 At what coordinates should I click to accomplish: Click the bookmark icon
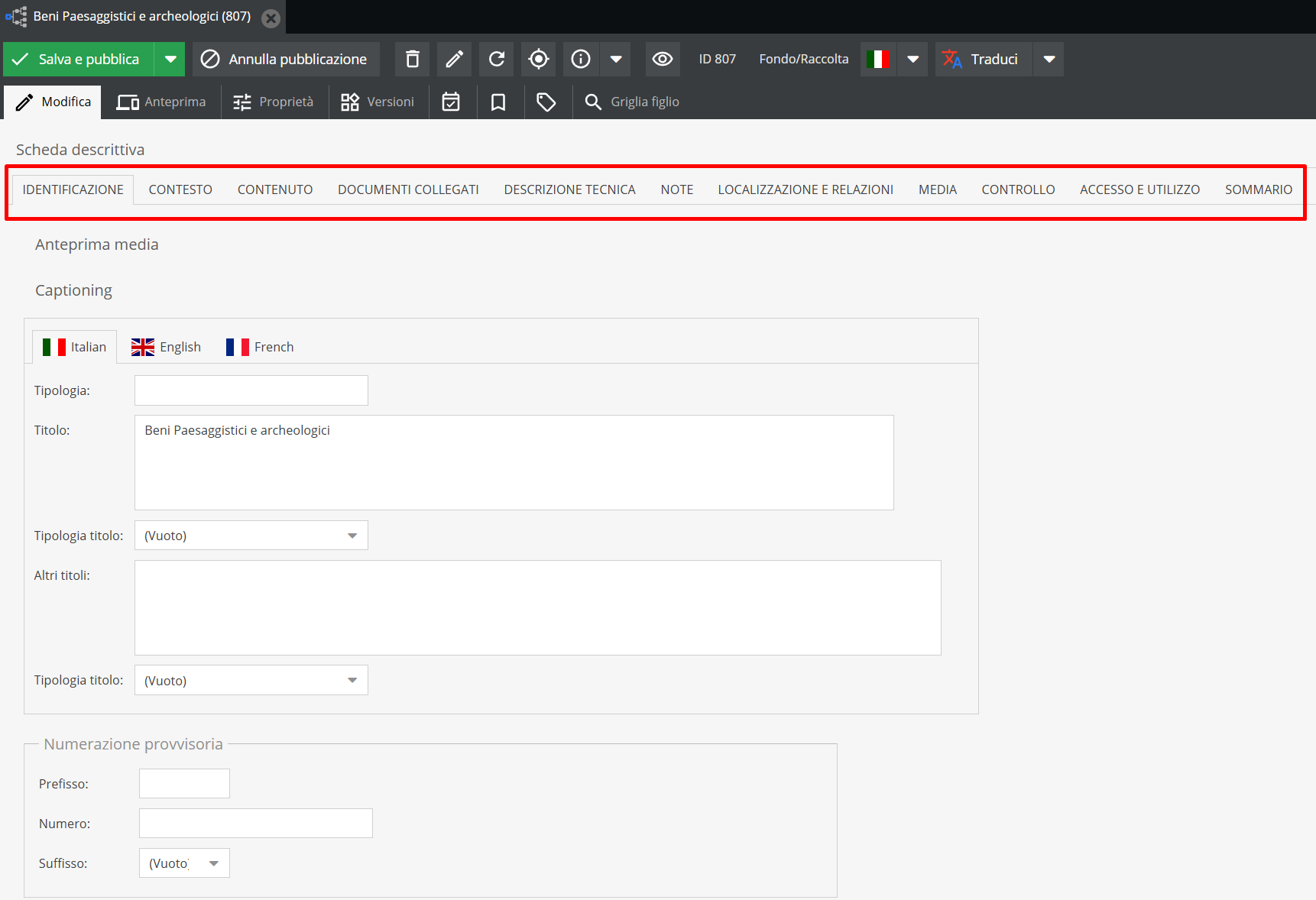(x=498, y=102)
